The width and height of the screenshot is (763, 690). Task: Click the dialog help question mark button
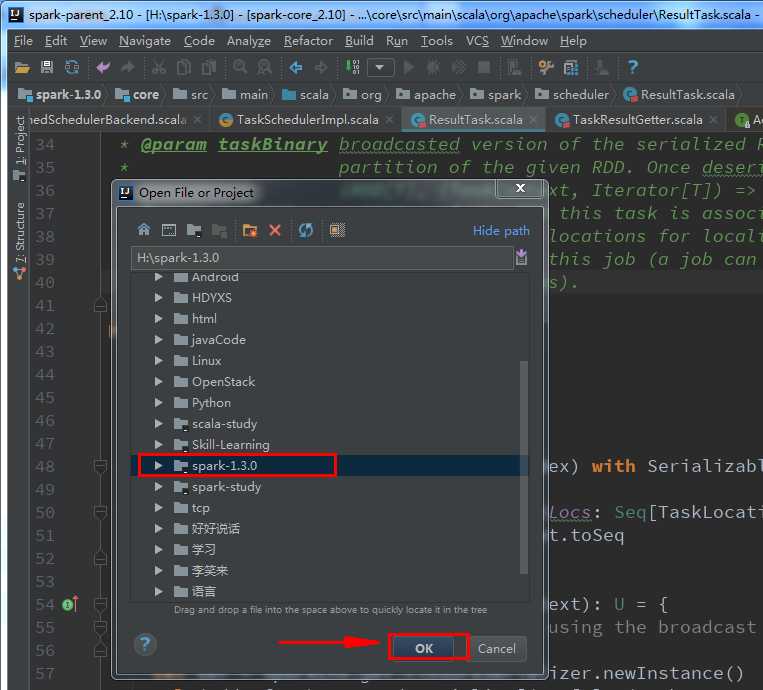point(145,644)
